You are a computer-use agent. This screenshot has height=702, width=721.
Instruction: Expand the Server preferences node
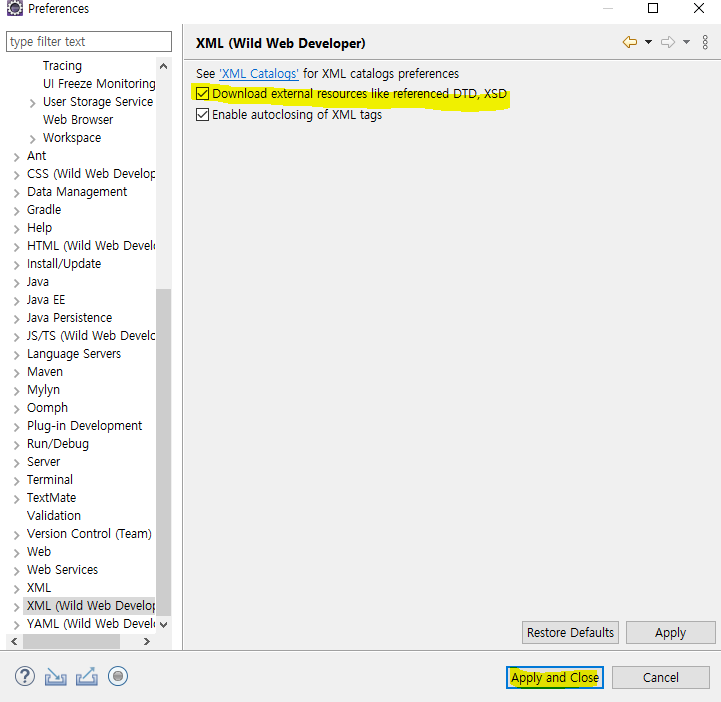pyautogui.click(x=17, y=463)
